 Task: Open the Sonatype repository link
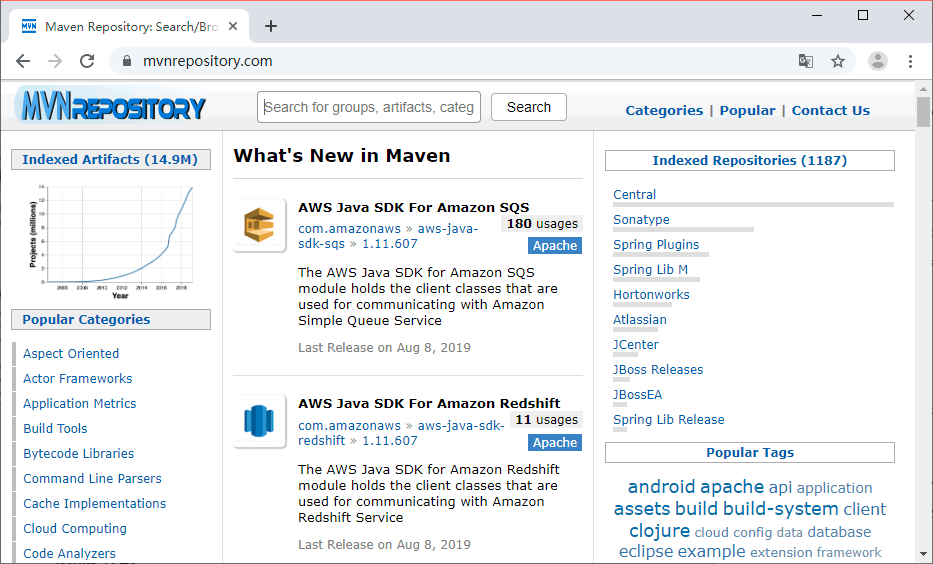[x=641, y=220]
